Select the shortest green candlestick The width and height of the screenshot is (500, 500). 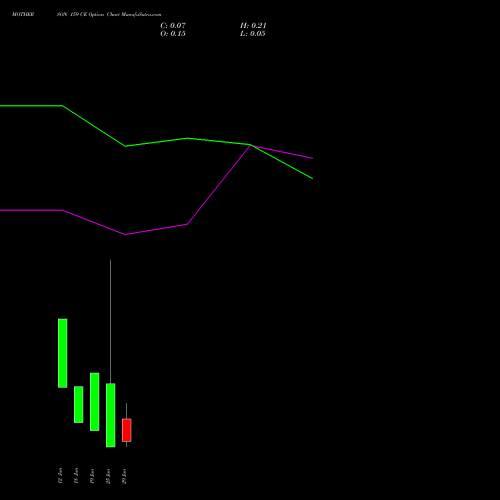click(x=79, y=404)
